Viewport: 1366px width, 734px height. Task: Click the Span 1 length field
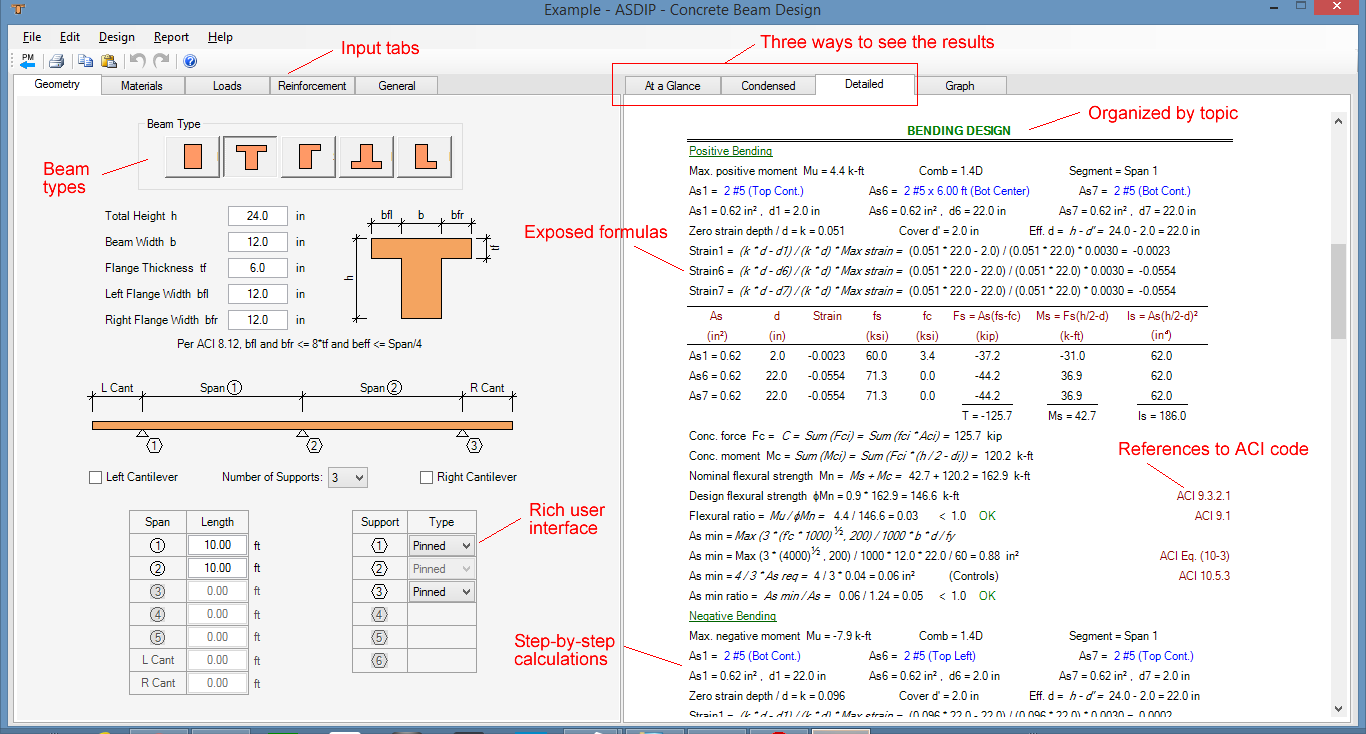(217, 545)
